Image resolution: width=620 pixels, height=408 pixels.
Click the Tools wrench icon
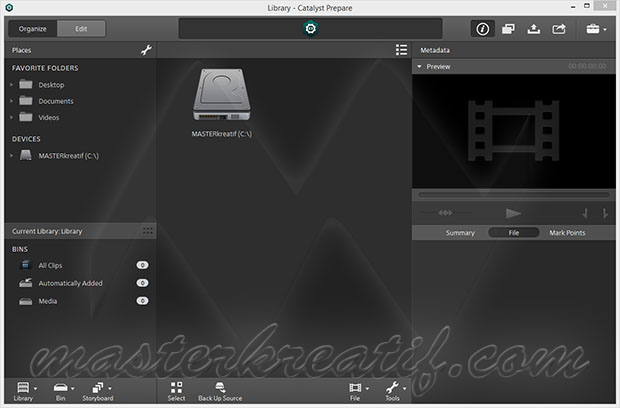point(392,387)
